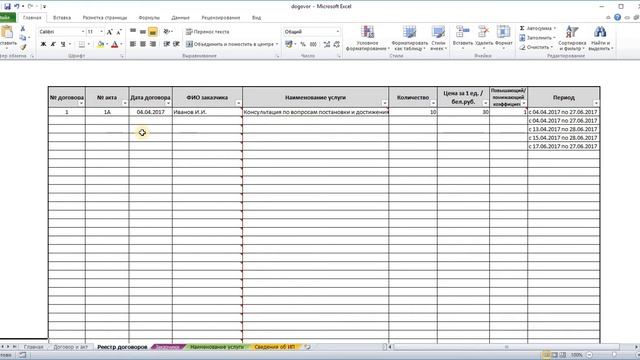
Task: Increase font size with large A icon
Action: click(109, 32)
